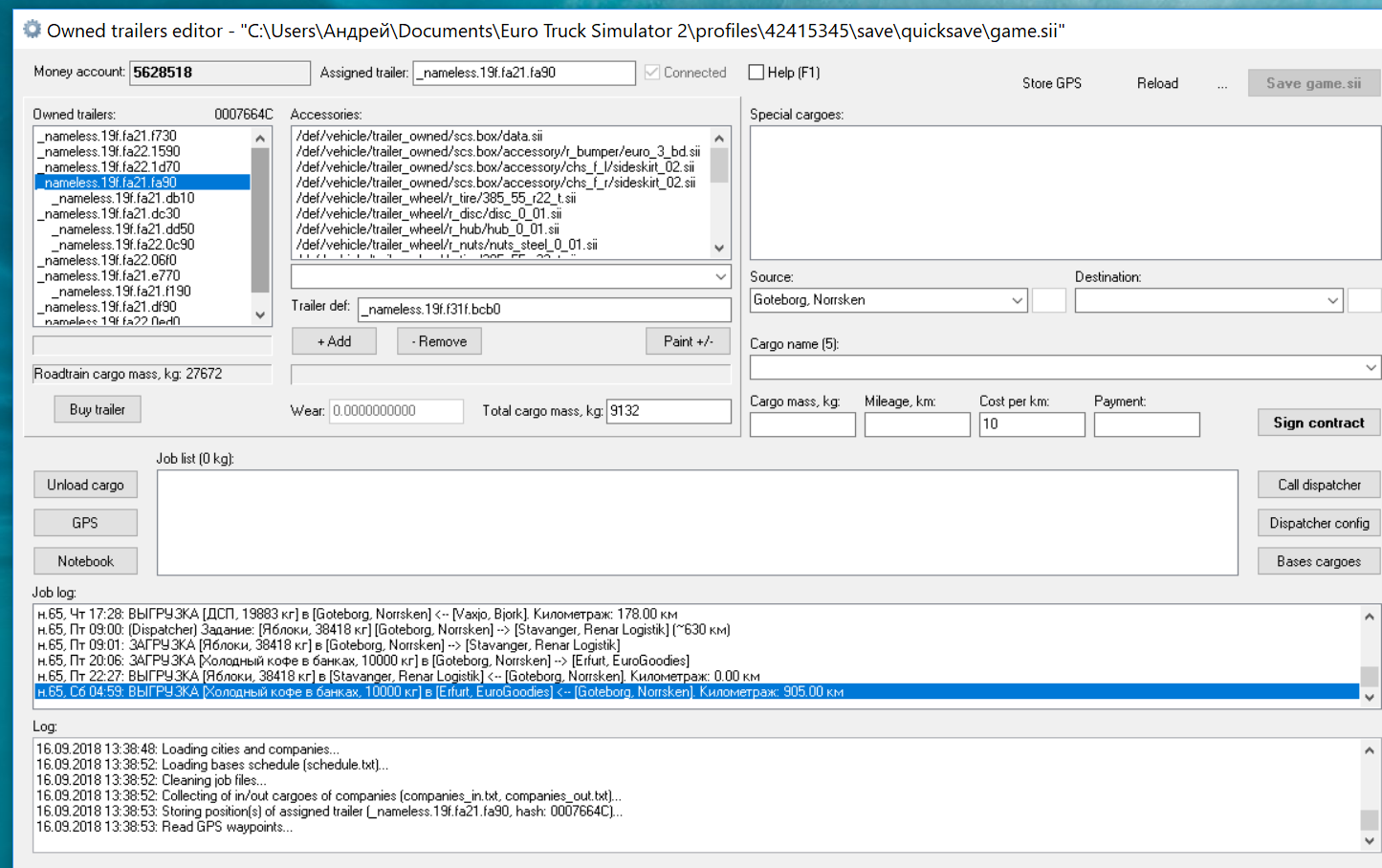Click the Buy trailer button
This screenshot has width=1382, height=868.
coord(97,409)
